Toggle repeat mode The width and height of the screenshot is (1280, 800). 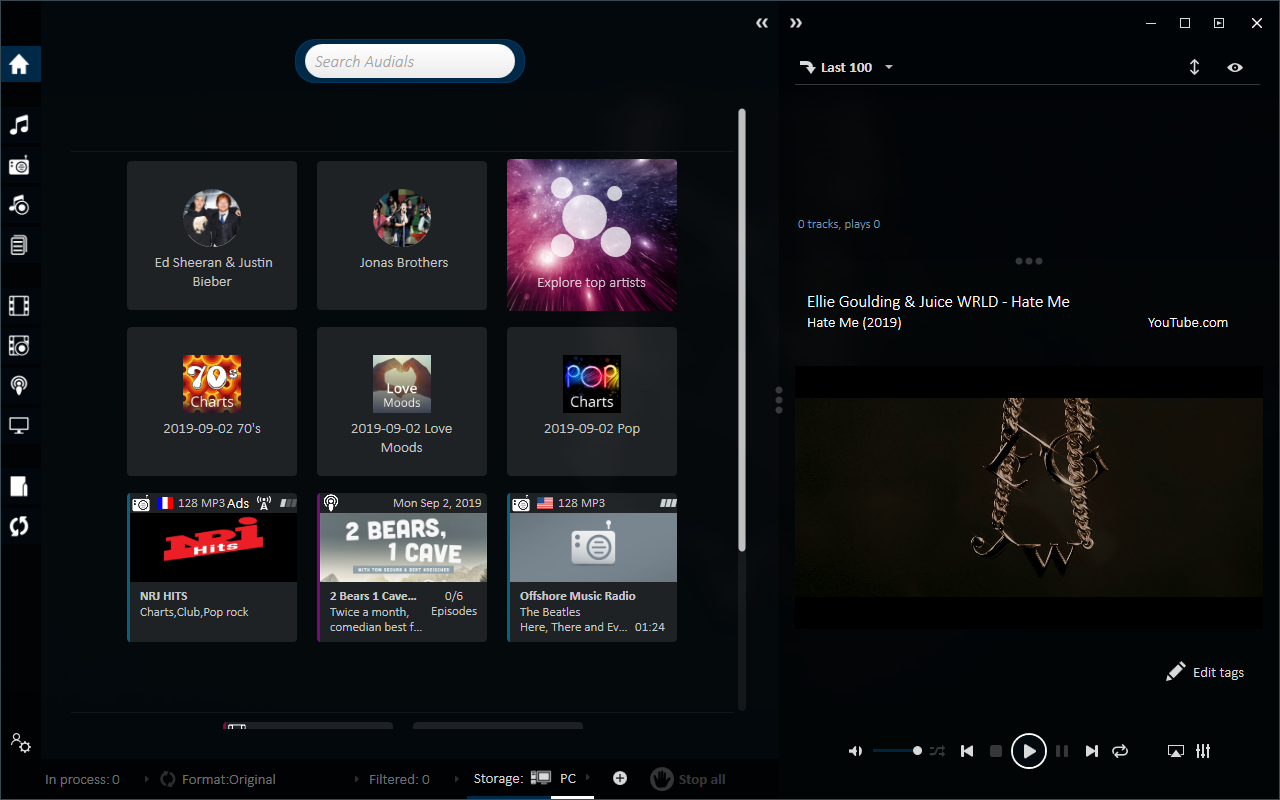(x=1120, y=751)
